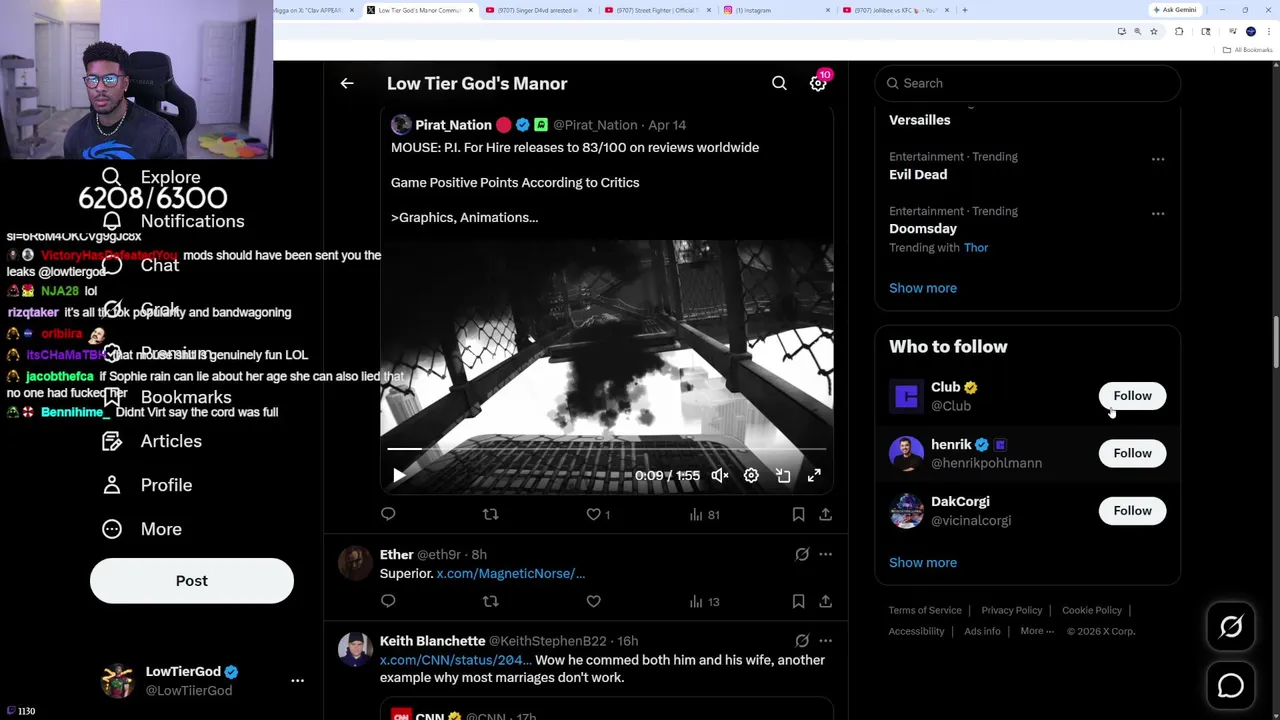Follow DakCorgi account
The height and width of the screenshot is (720, 1280).
tap(1132, 511)
